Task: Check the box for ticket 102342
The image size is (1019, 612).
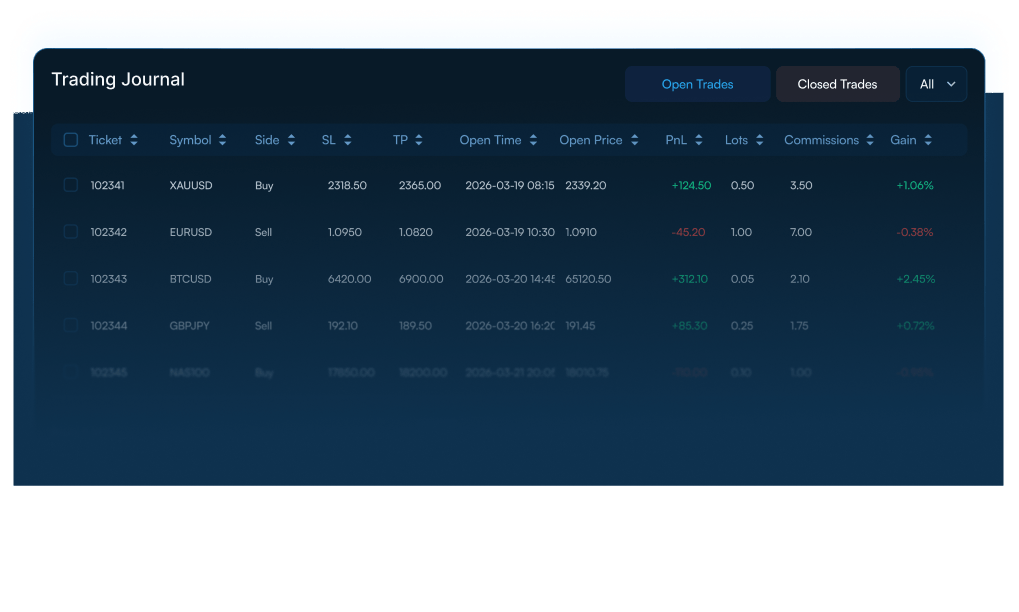Action: pyautogui.click(x=71, y=232)
